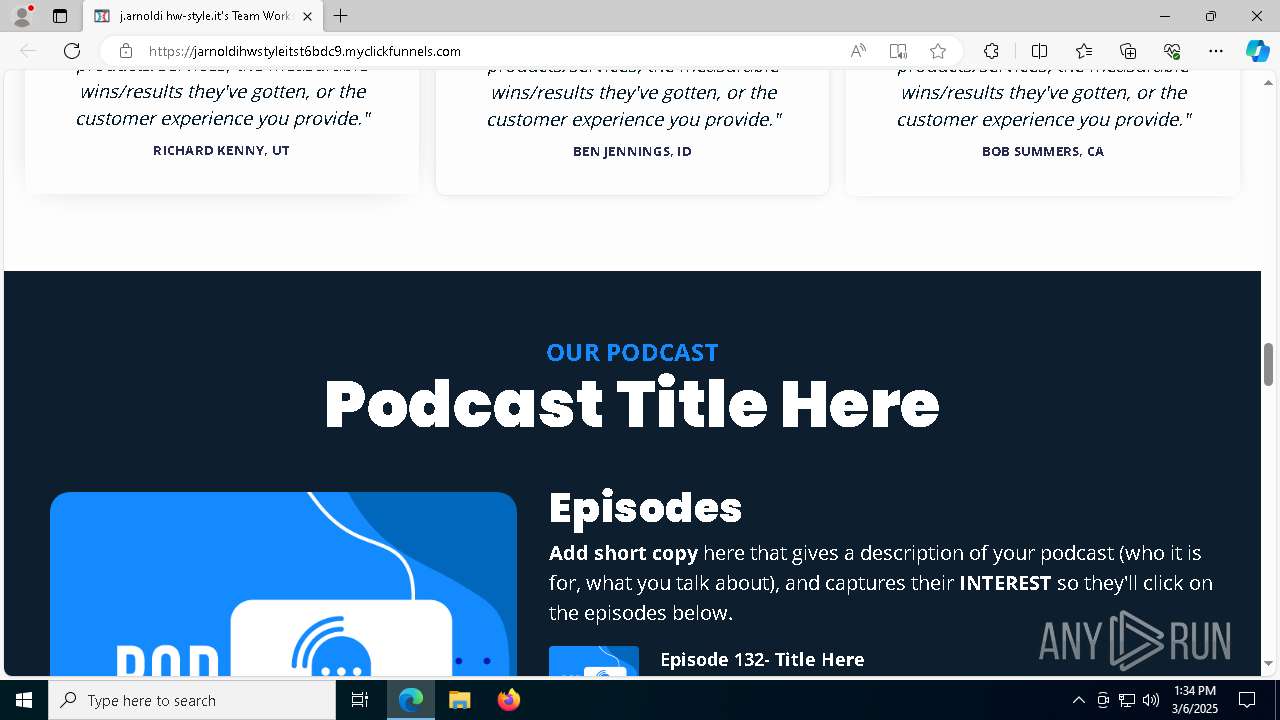Click BEN JENNINGS, ID testimonial name
This screenshot has width=1280, height=720.
click(632, 151)
